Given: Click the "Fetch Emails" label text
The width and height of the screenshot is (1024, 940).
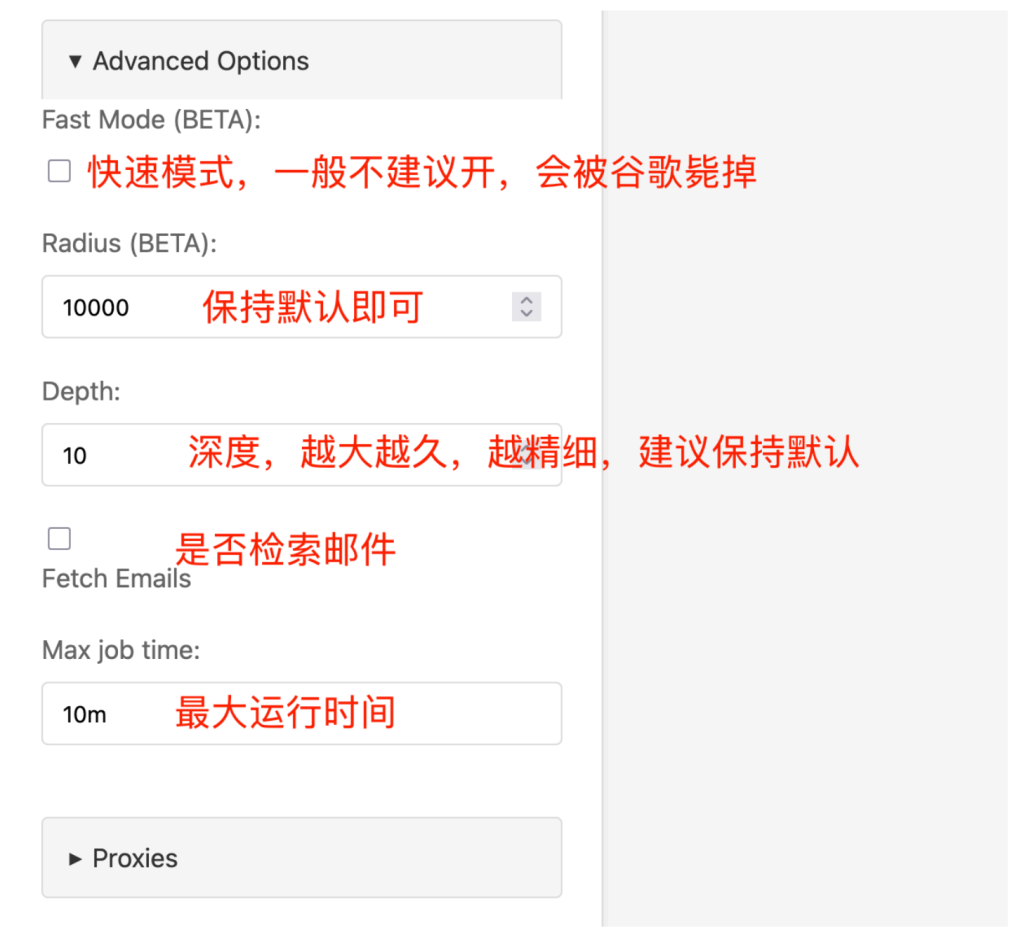Looking at the screenshot, I should (x=116, y=579).
